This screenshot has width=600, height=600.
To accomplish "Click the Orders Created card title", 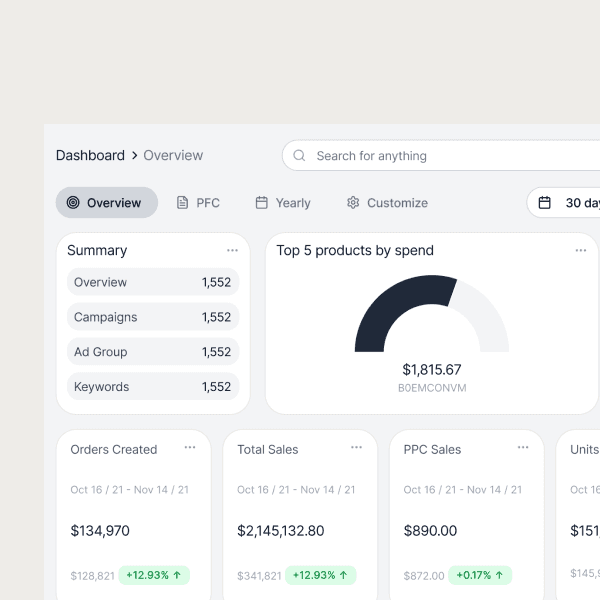I will point(114,450).
